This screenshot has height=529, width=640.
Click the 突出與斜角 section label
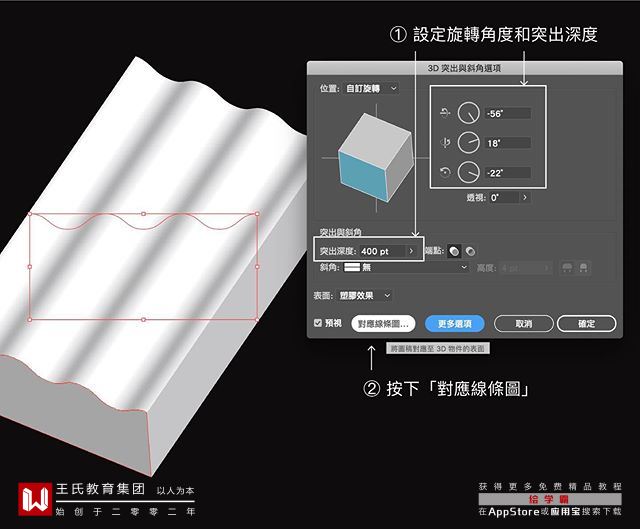coord(340,232)
